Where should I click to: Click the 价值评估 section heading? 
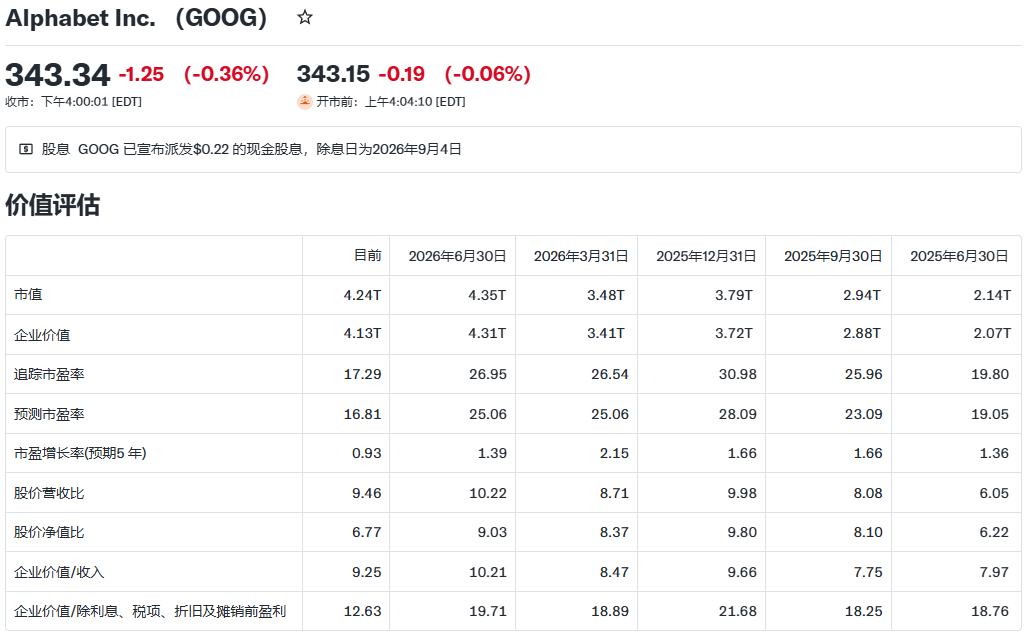[52, 205]
